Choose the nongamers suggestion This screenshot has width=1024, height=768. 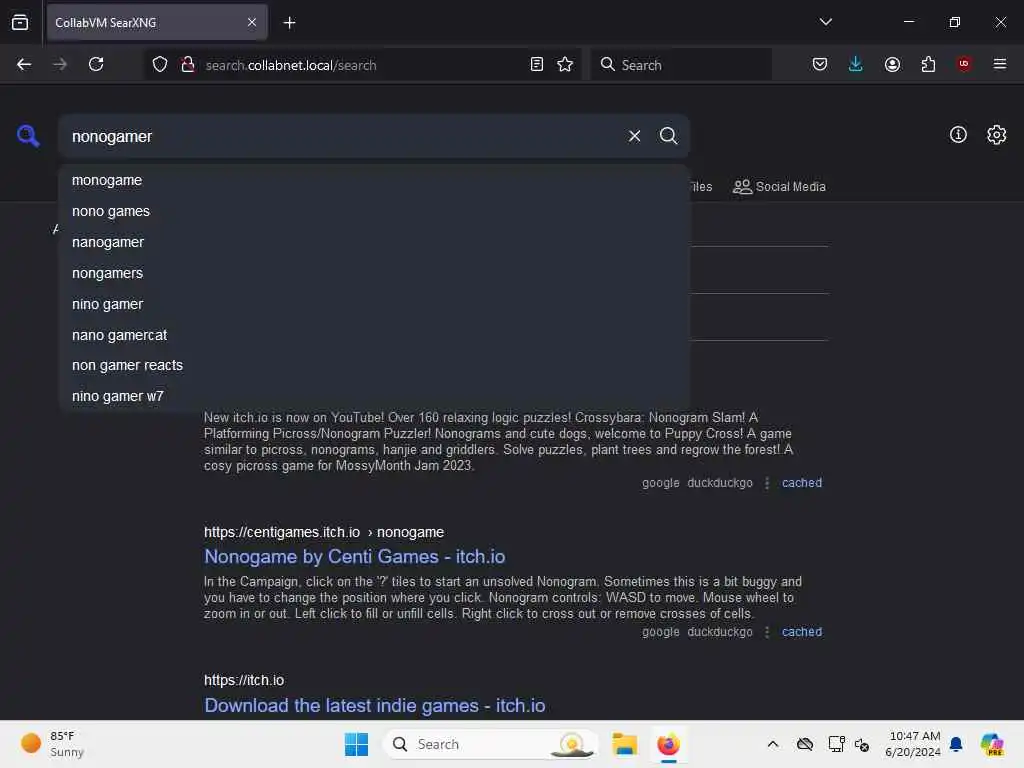374,273
